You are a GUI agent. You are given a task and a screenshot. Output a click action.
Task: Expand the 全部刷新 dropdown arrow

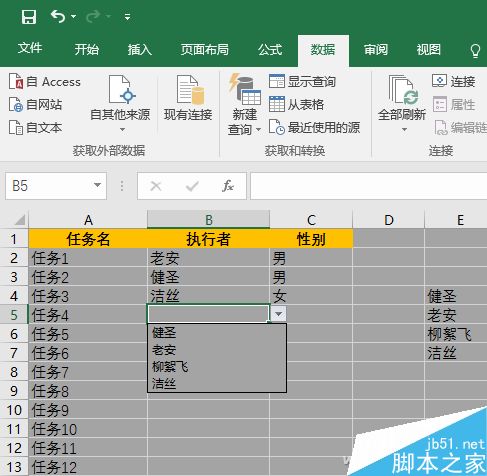point(404,129)
